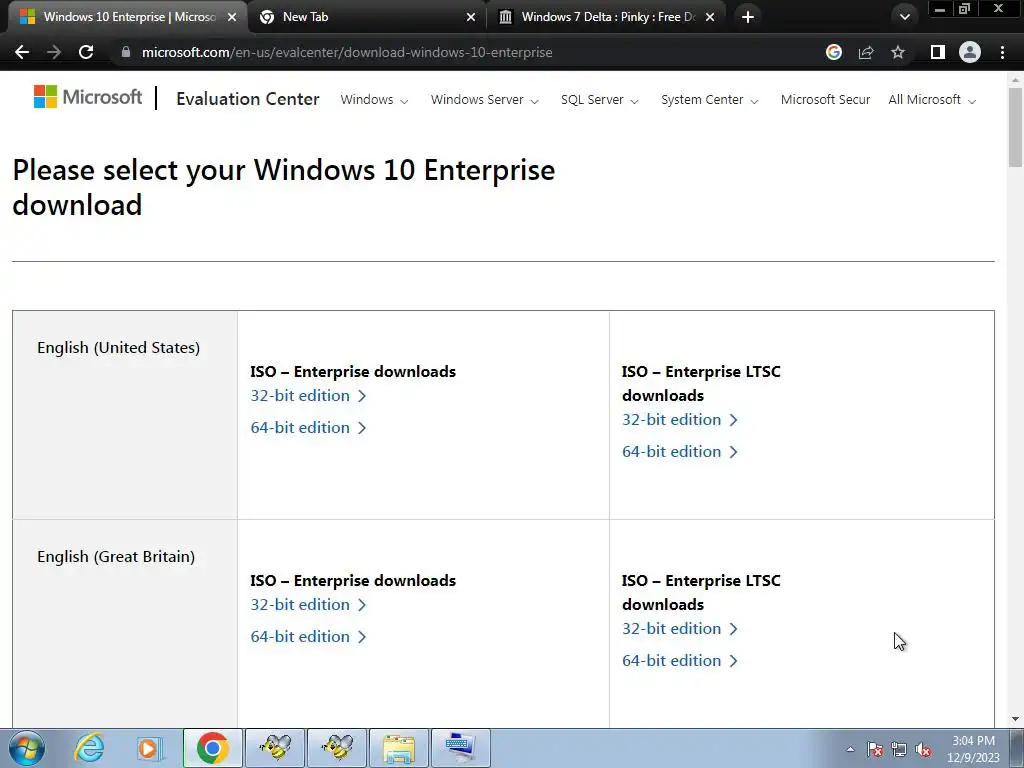Download US Enterprise LTSC 64-bit edition
Screen dimensions: 1024x768
[679, 452]
